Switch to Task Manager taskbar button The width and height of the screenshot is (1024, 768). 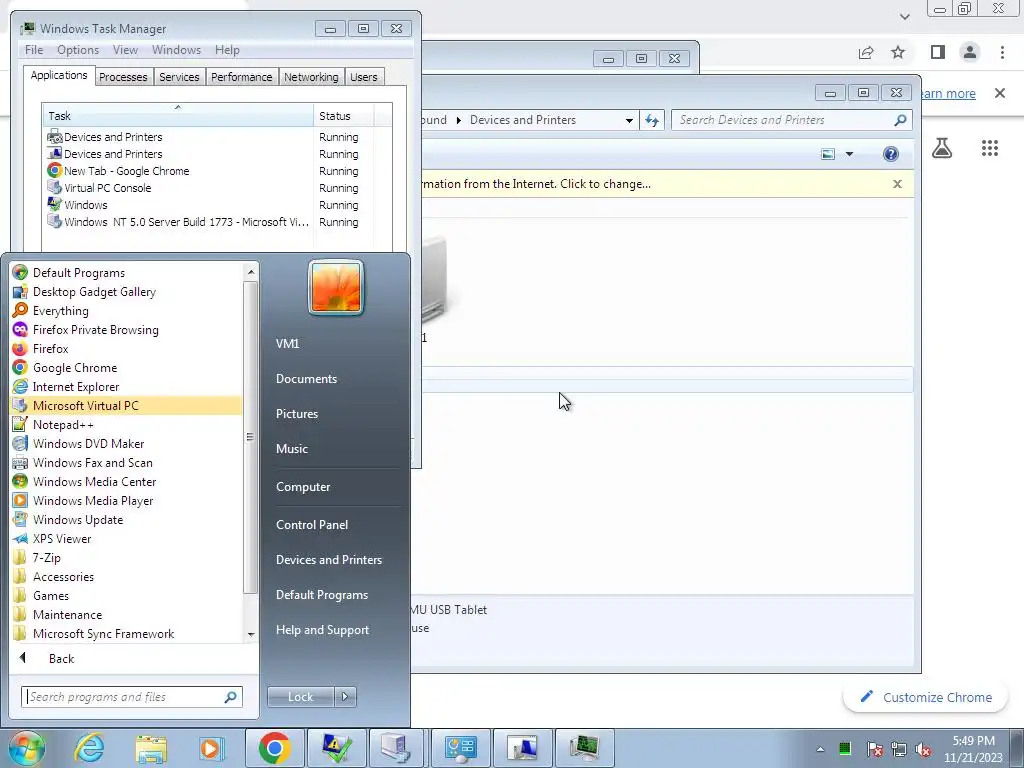coord(584,748)
